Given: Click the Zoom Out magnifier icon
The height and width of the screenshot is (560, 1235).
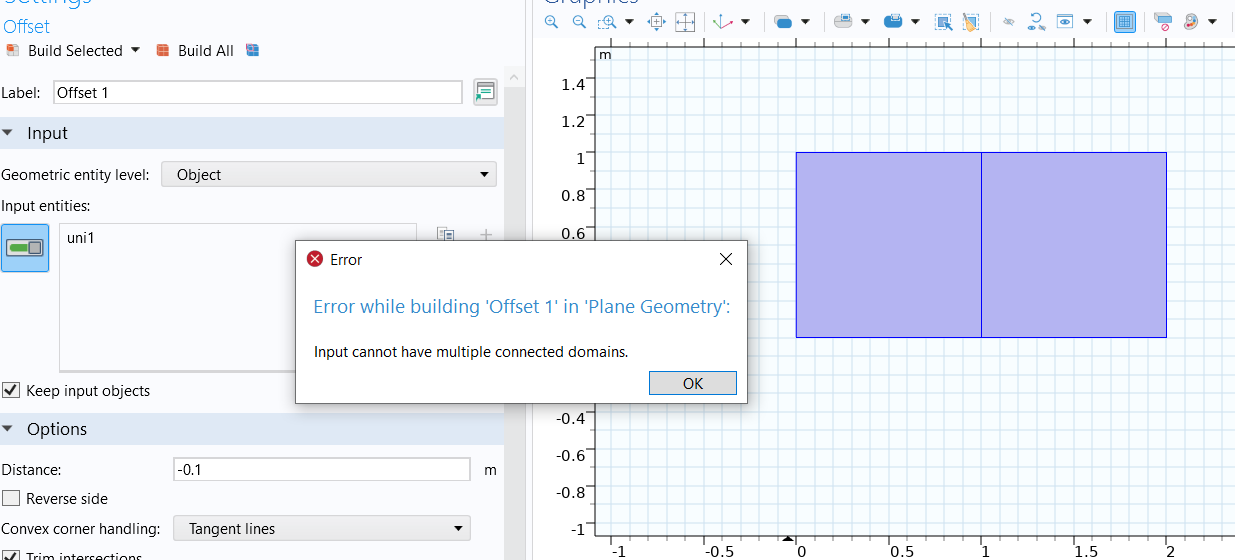Looking at the screenshot, I should coord(579,22).
